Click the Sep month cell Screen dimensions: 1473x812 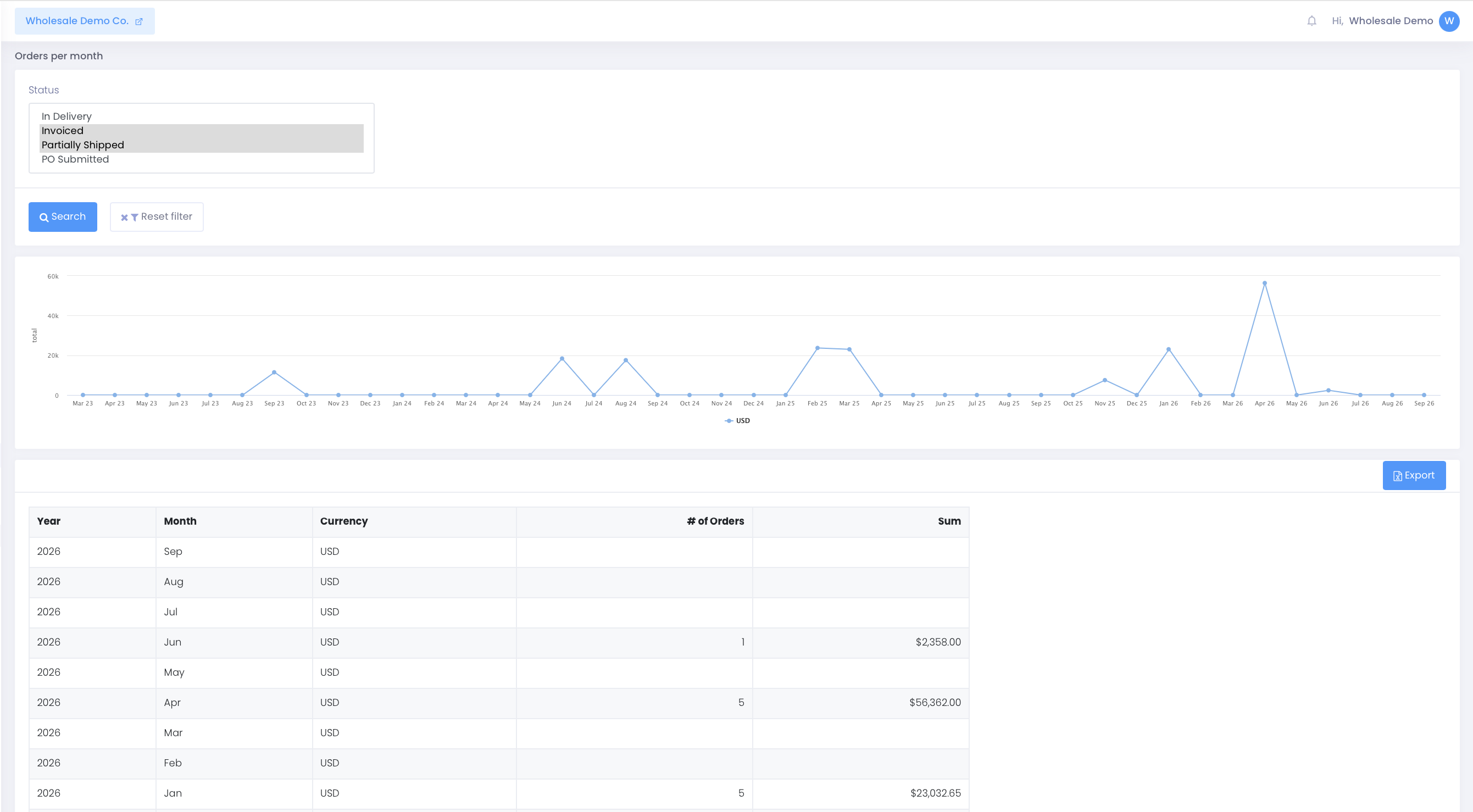(235, 552)
